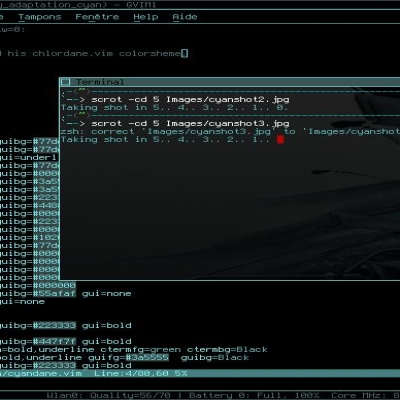The height and width of the screenshot is (400, 400).
Task: Click the 'scrot -cd 5 Images/cyanshot3.jpg' command line
Action: pos(190,124)
